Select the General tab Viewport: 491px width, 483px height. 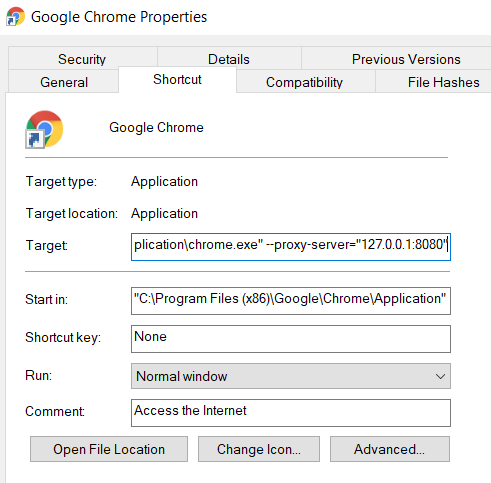coord(64,82)
